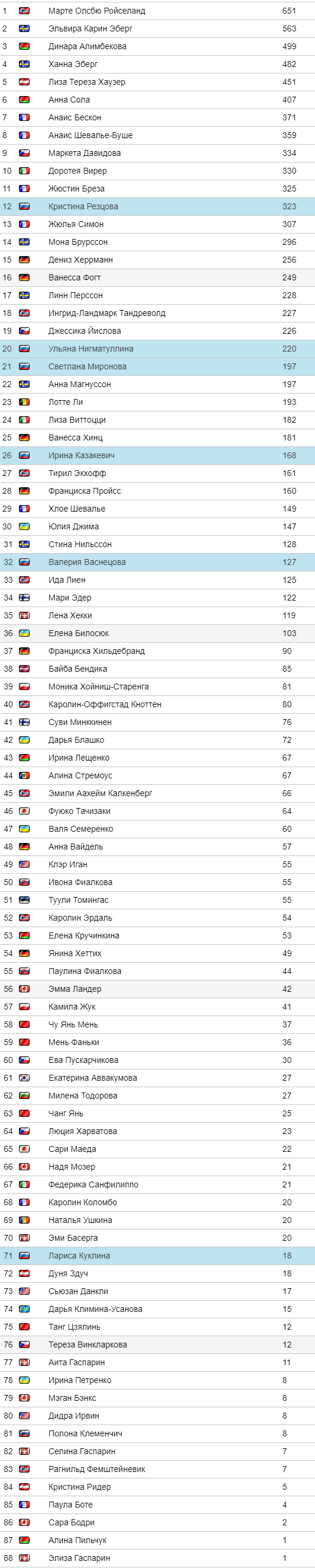Click the South Korea flag beside Екатерина Аввакумова

[x=24, y=1077]
